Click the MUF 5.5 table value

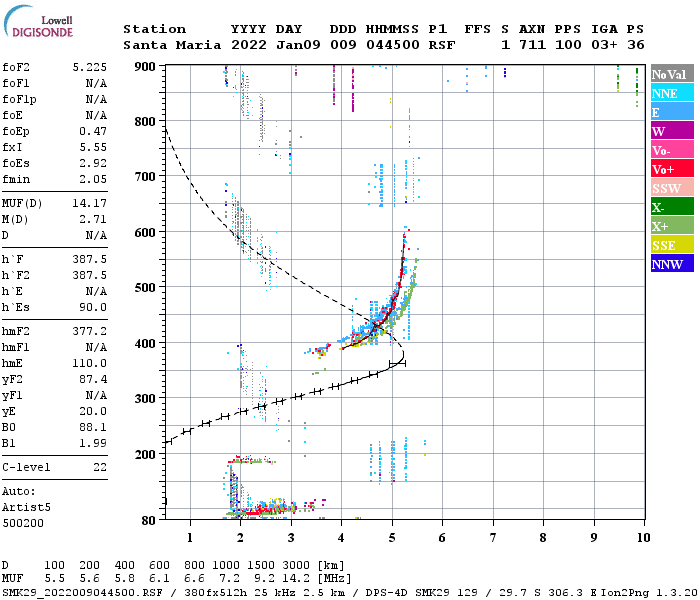coord(54,579)
